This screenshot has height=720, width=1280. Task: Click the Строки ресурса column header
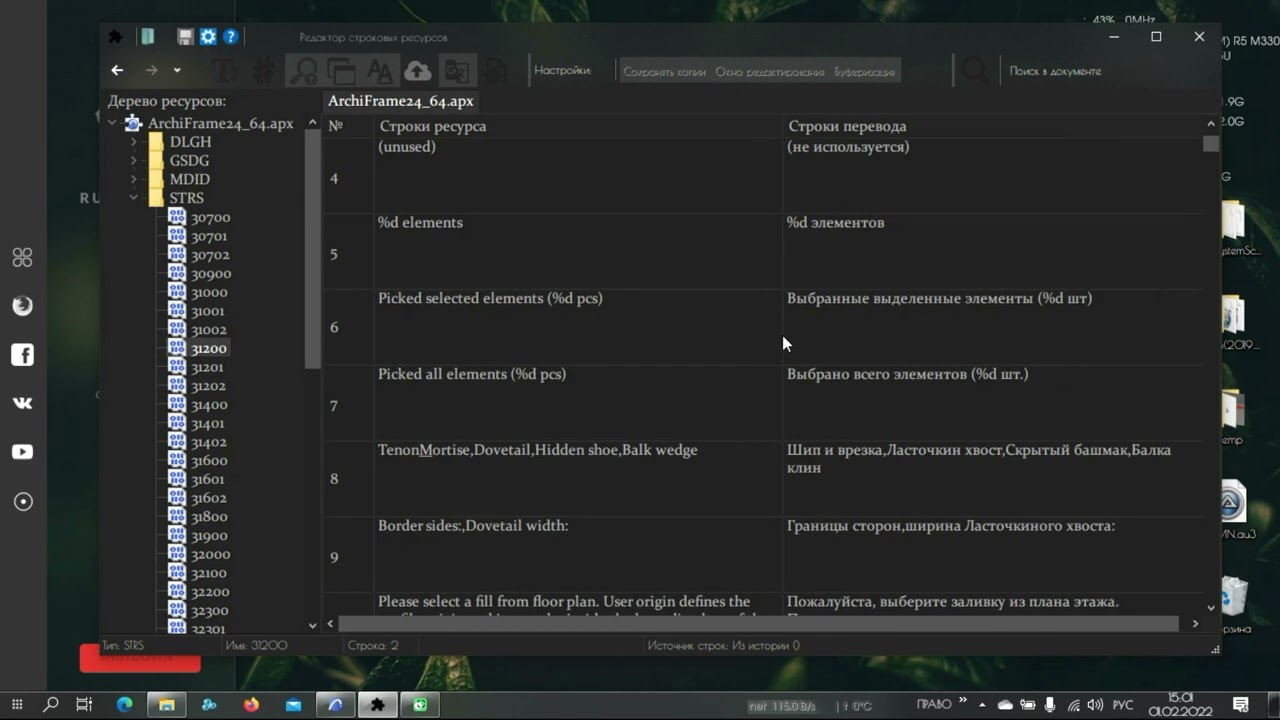click(578, 126)
